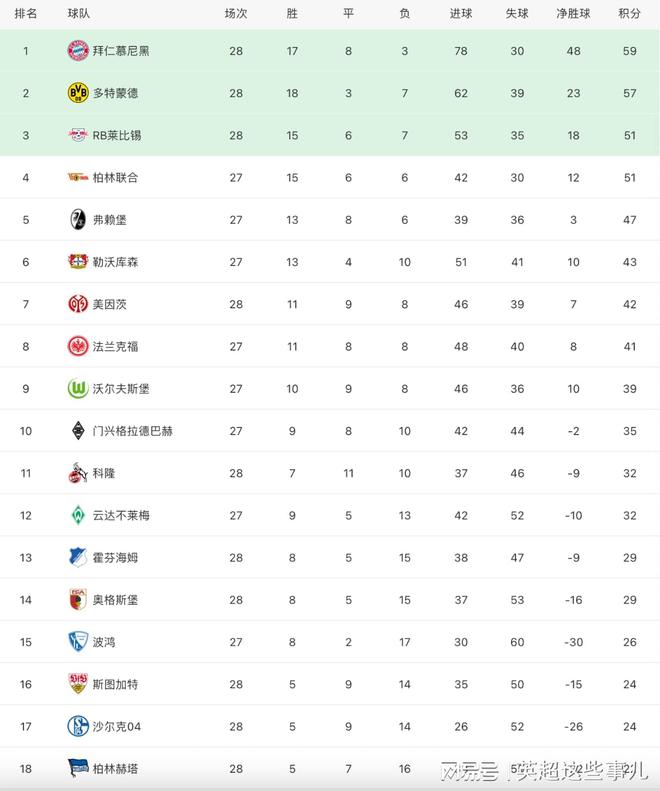This screenshot has height=791, width=660.
Task: Click the Hoffenheim club logo
Action: (78, 557)
